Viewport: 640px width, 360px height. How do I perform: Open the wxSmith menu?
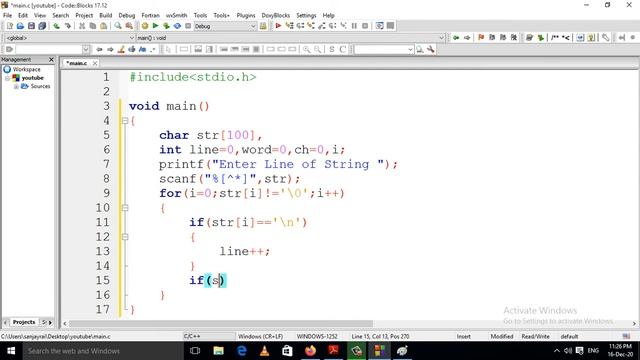[x=176, y=15]
